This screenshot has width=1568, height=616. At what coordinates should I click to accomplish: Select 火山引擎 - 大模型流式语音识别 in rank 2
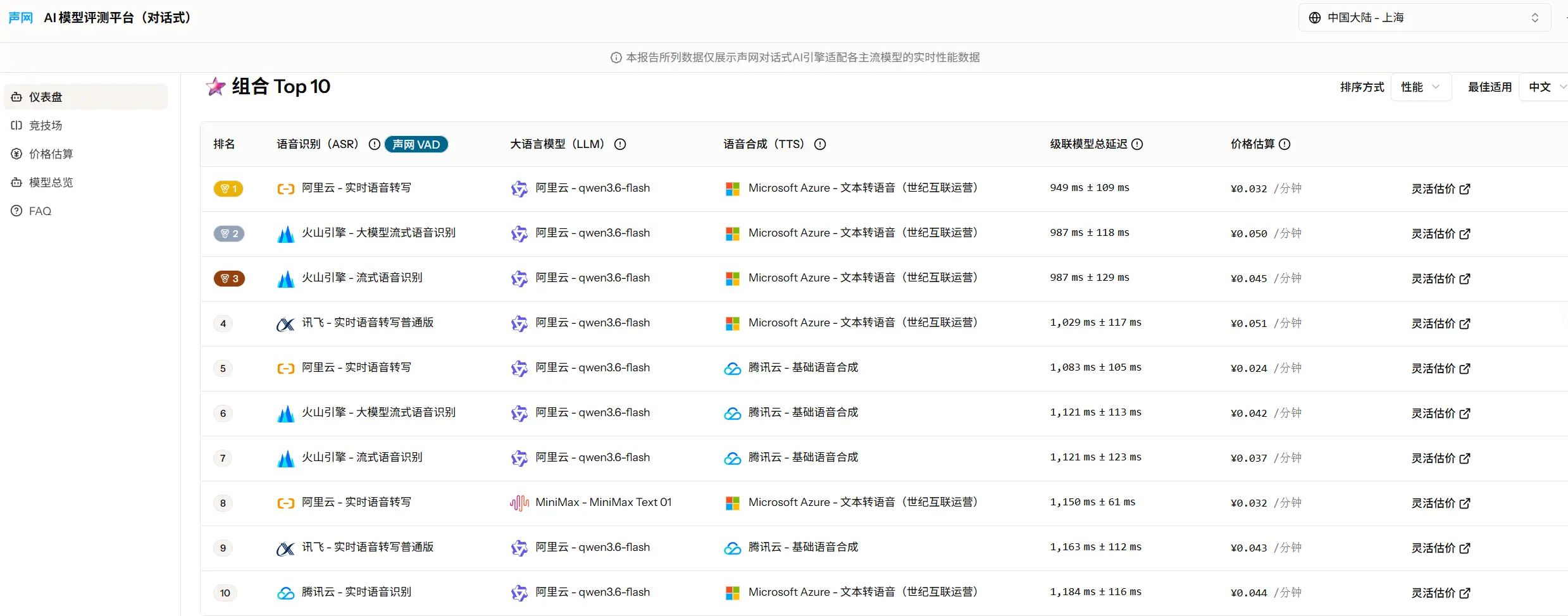coord(378,233)
